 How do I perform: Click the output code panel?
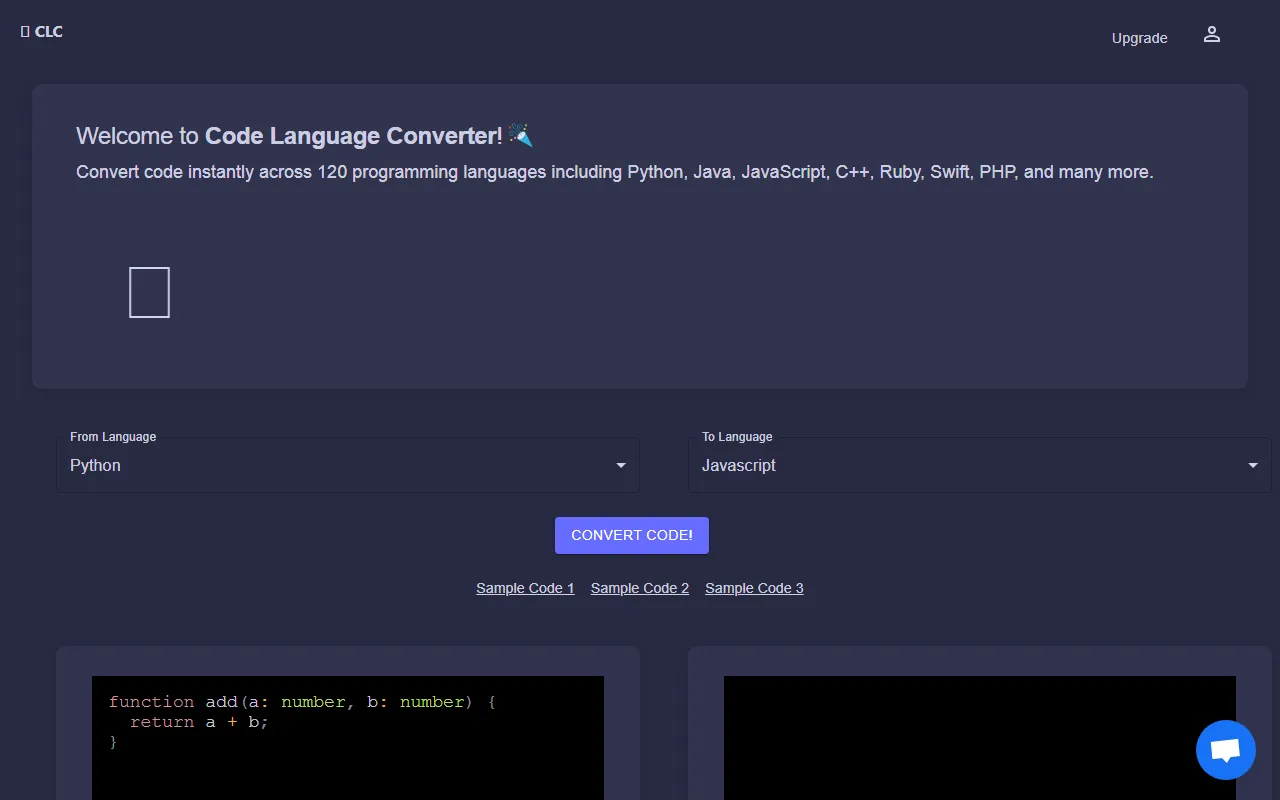pos(980,740)
